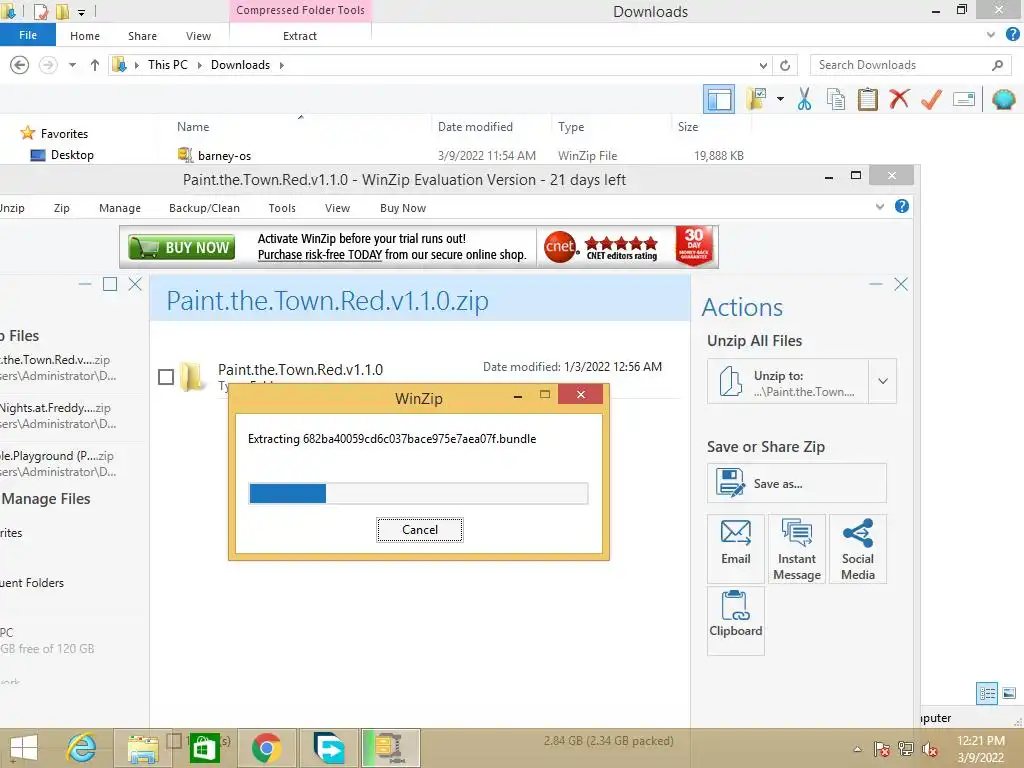
Task: Open Google Chrome from taskbar
Action: pos(266,748)
